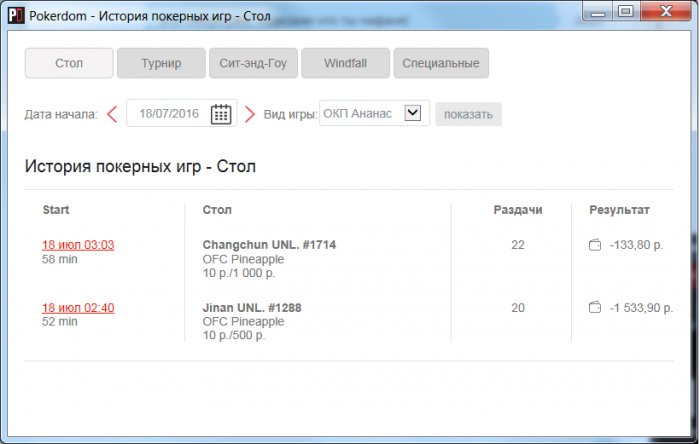The height and width of the screenshot is (444, 700).
Task: Select table name Jinan UNL. #1288
Action: pyautogui.click(x=252, y=307)
